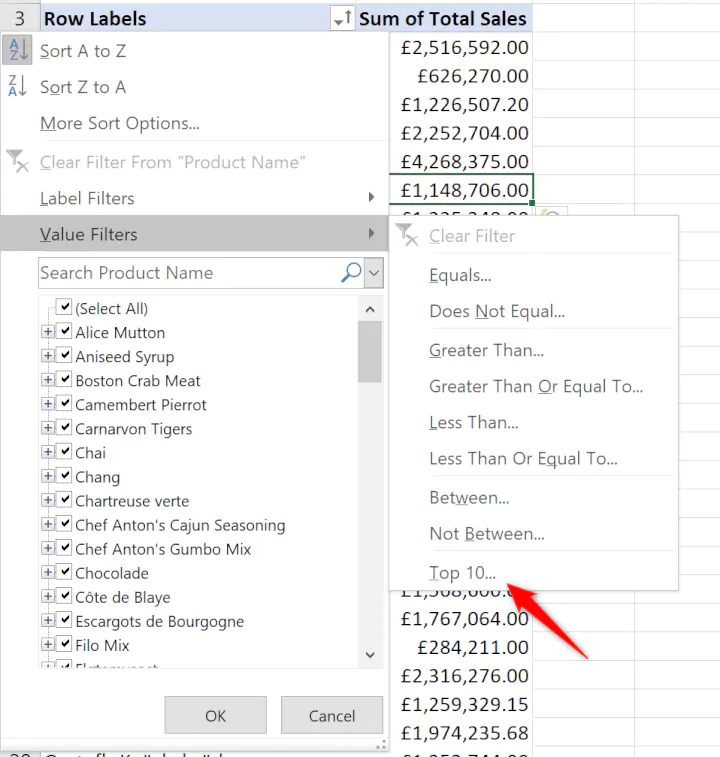Click the Row Labels filter dropdown button
This screenshot has width=720, height=757.
342,18
